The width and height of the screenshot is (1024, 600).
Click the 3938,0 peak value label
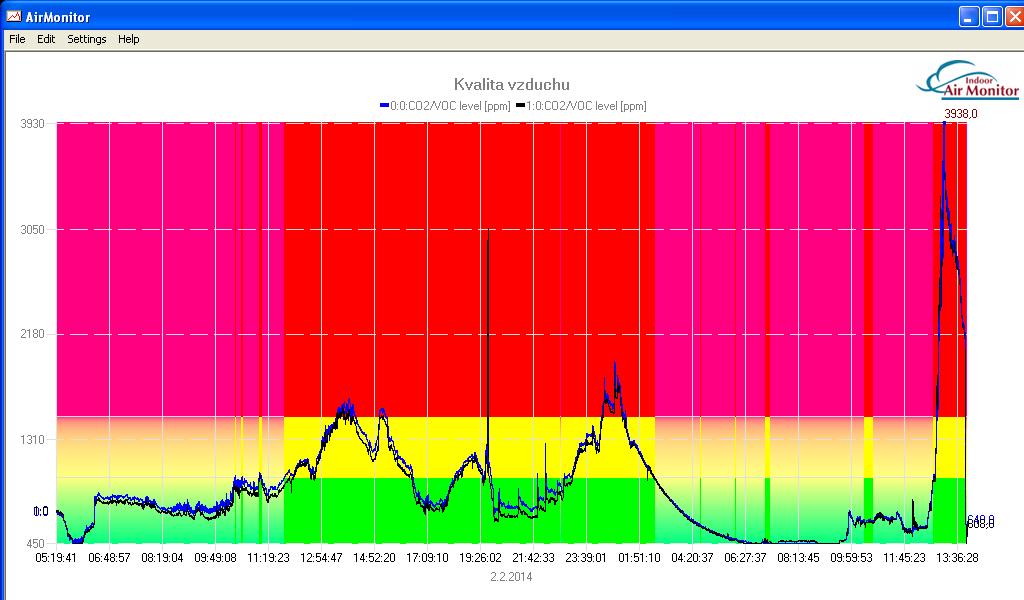coord(960,114)
